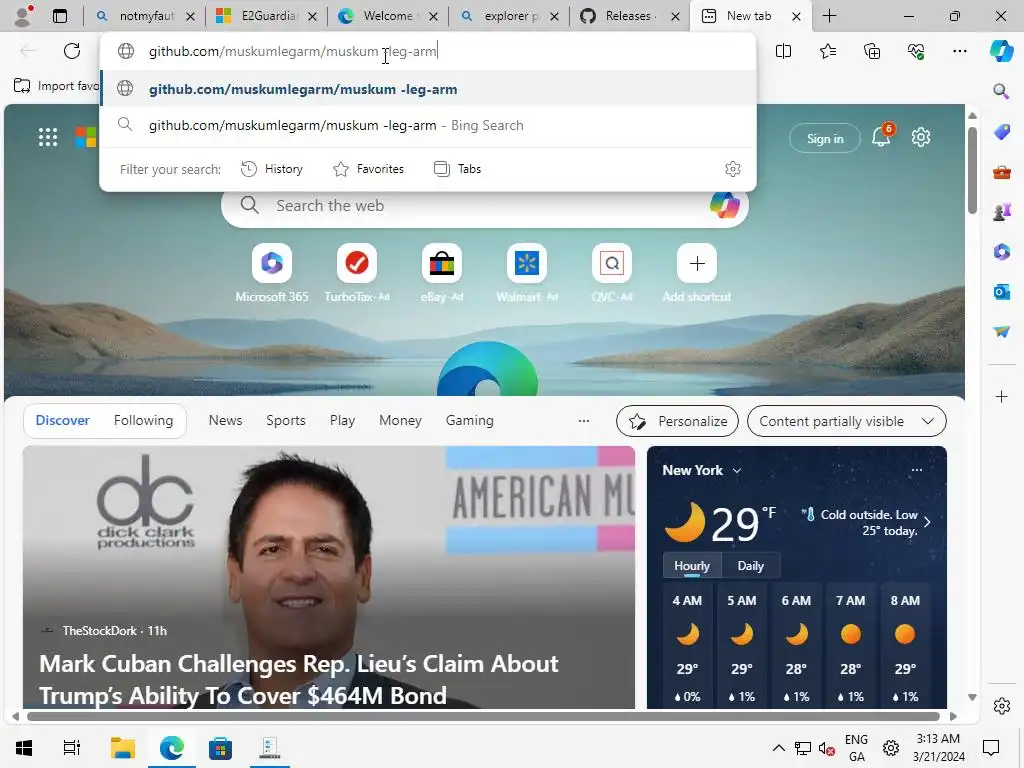
Task: Select the Gaming category
Action: [x=470, y=421]
